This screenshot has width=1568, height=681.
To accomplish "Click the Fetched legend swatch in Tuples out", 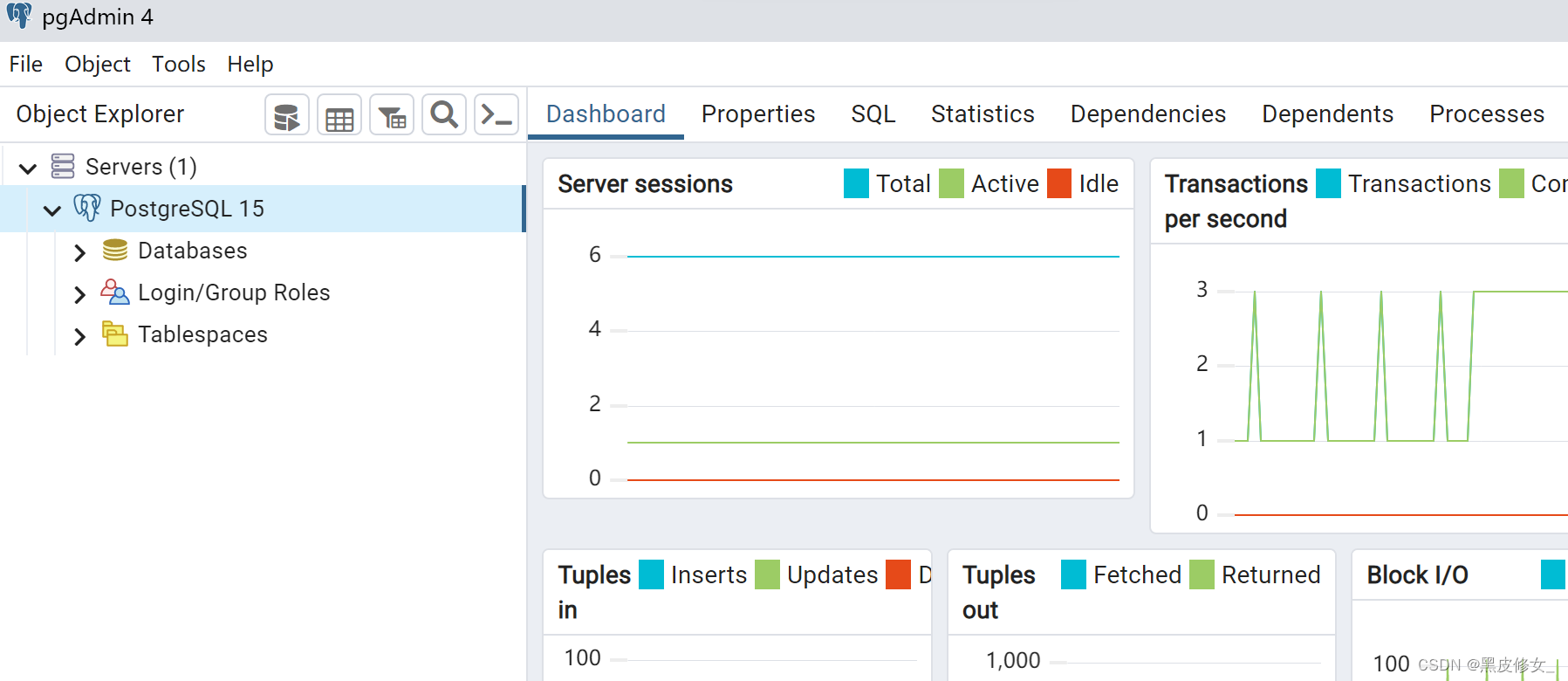I will coord(1073,574).
